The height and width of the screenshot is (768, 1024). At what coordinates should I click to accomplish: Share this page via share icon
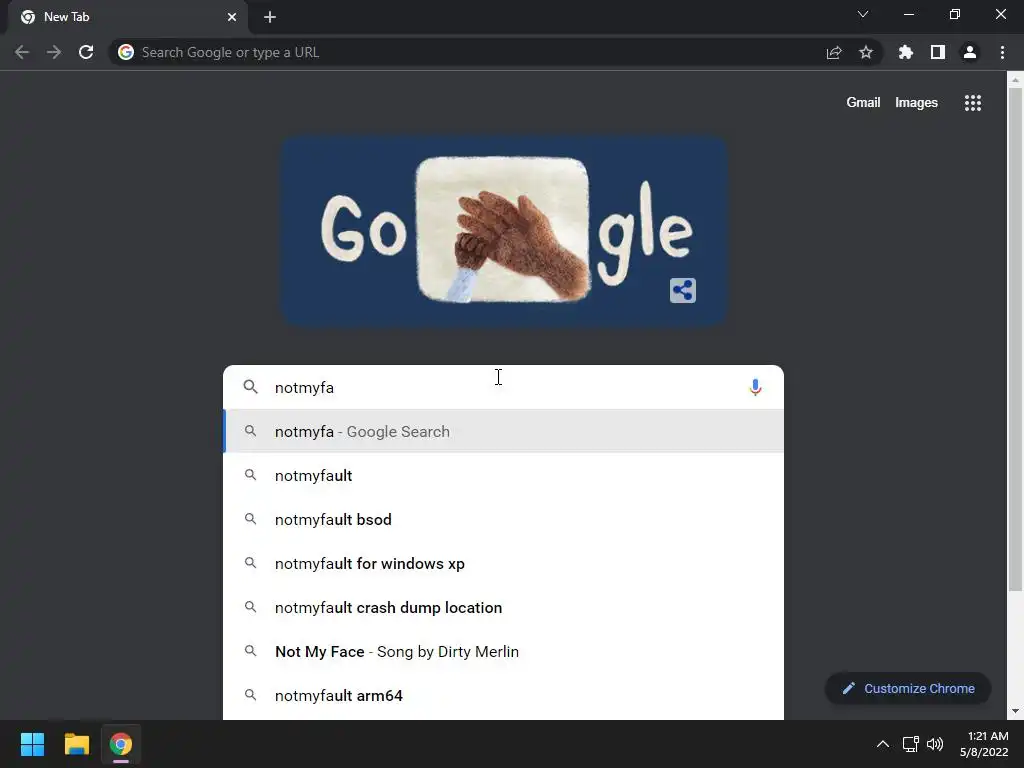tap(834, 52)
